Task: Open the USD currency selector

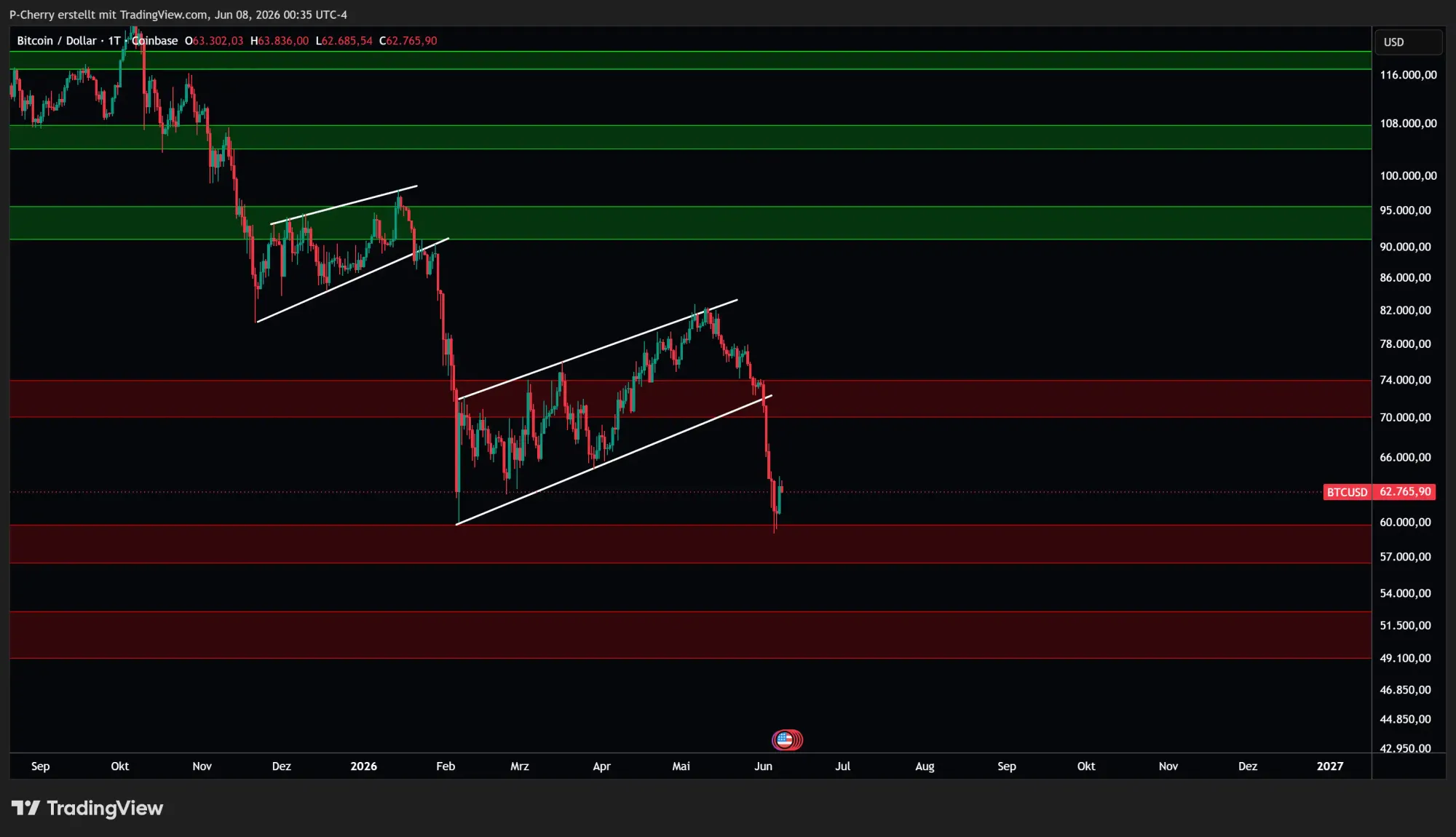Action: click(1408, 42)
